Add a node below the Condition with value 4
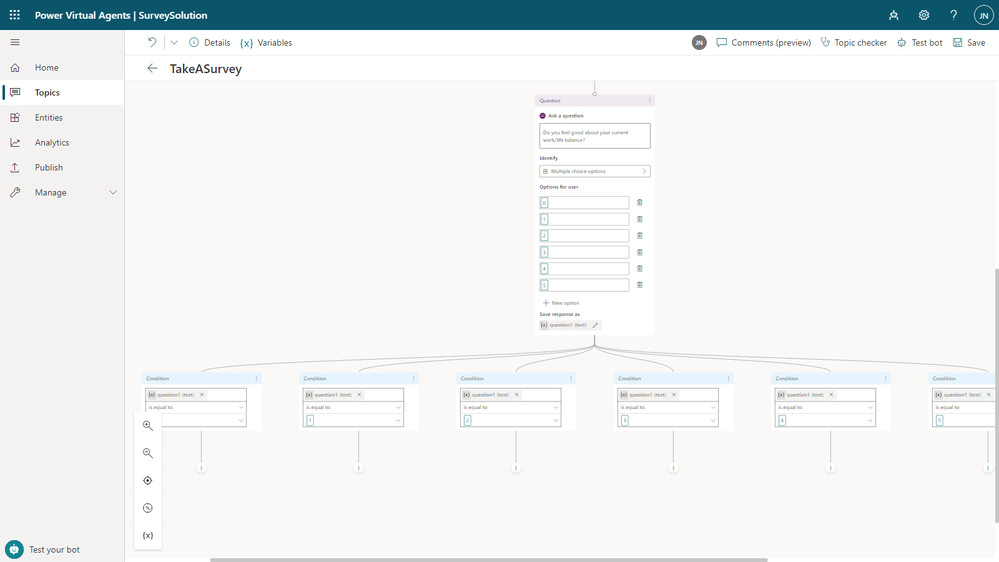The width and height of the screenshot is (999, 562). (830, 468)
